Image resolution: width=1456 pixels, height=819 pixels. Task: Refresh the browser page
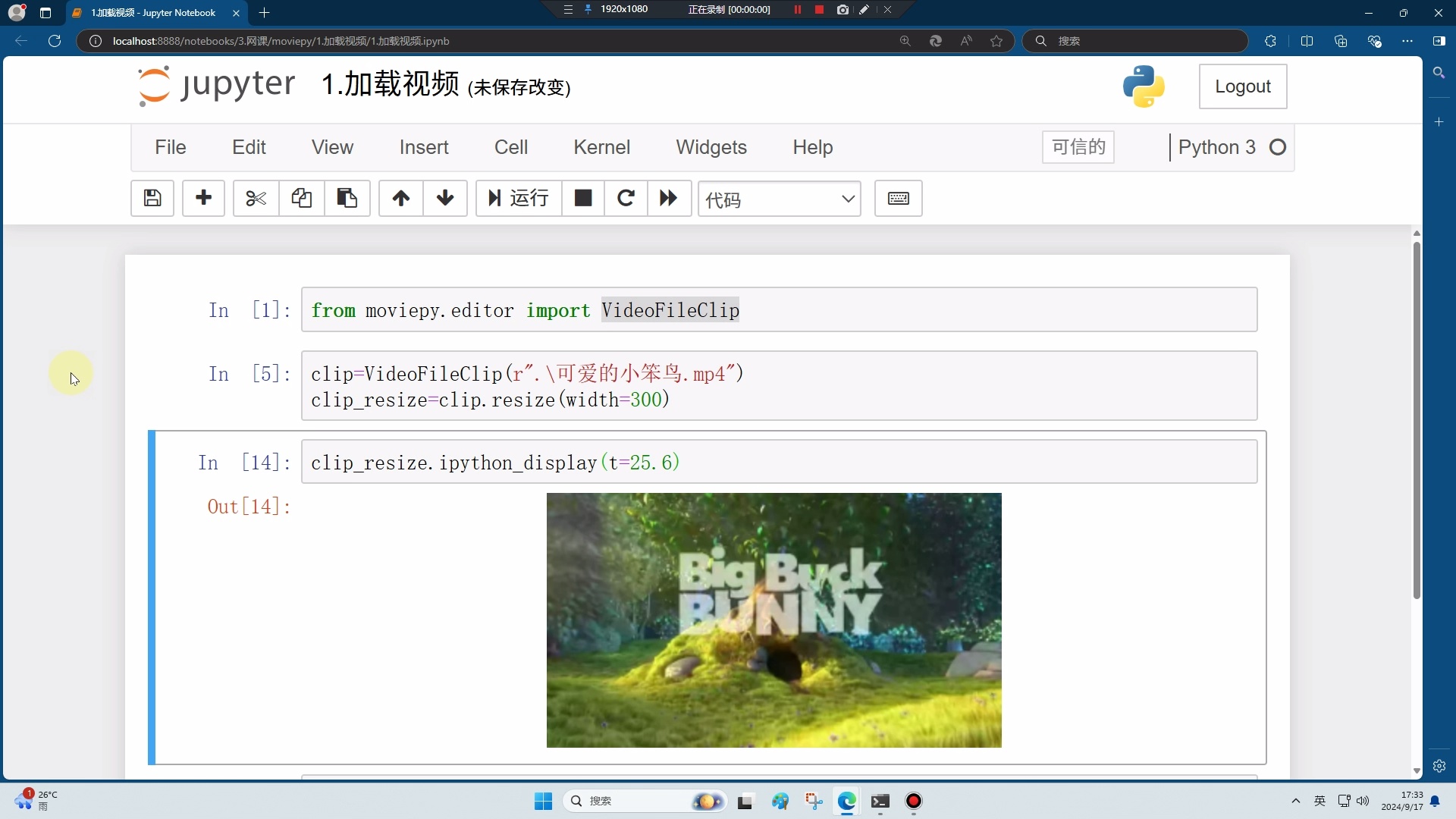point(55,41)
